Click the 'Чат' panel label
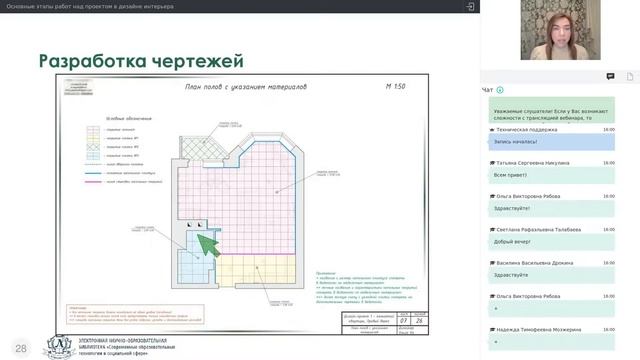Image resolution: width=640 pixels, height=360 pixels. (487, 90)
